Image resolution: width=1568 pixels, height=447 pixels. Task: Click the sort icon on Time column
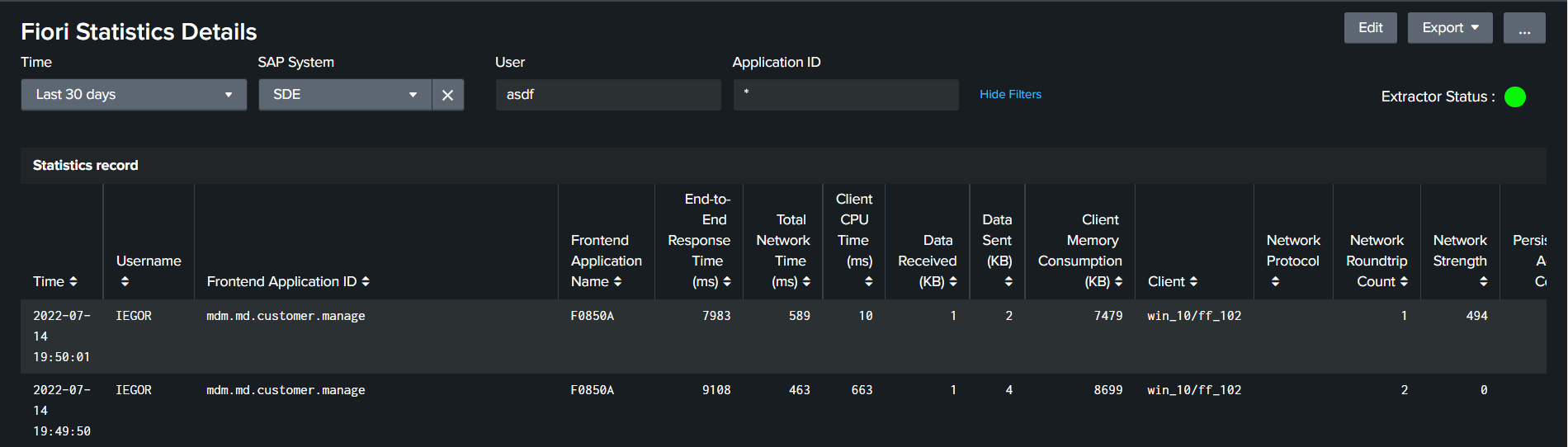pyautogui.click(x=73, y=282)
